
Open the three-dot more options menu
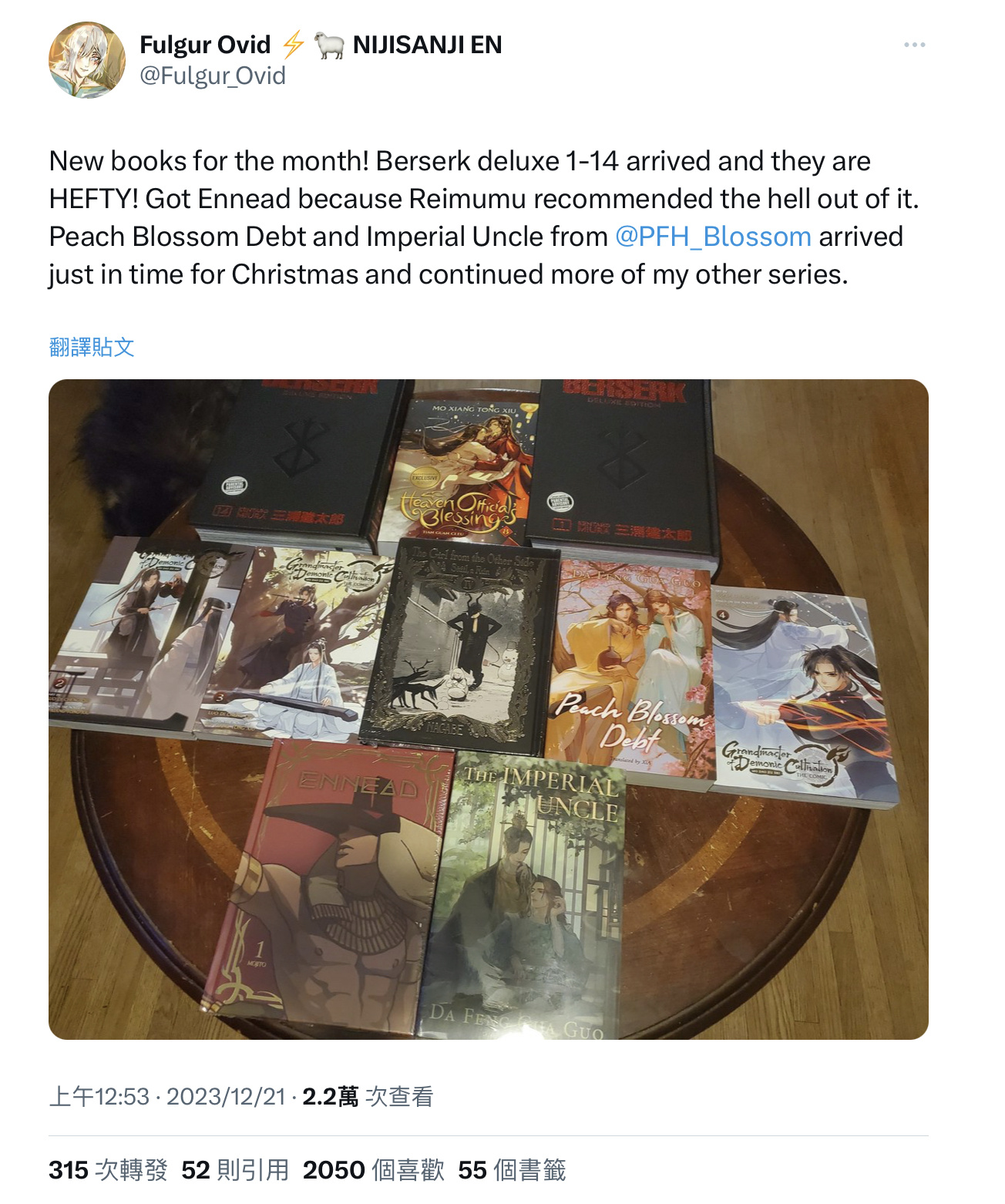click(x=914, y=45)
